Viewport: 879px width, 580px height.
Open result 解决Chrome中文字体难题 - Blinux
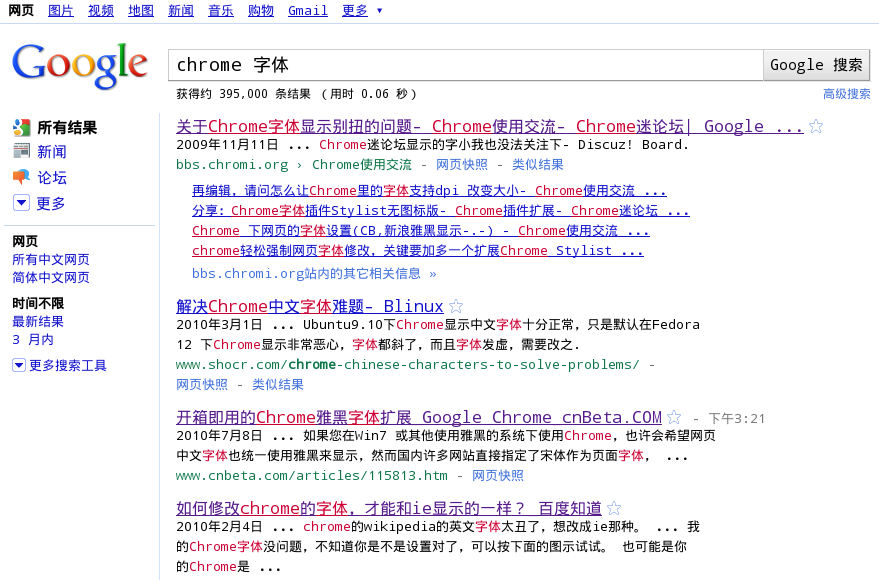pyautogui.click(x=309, y=307)
